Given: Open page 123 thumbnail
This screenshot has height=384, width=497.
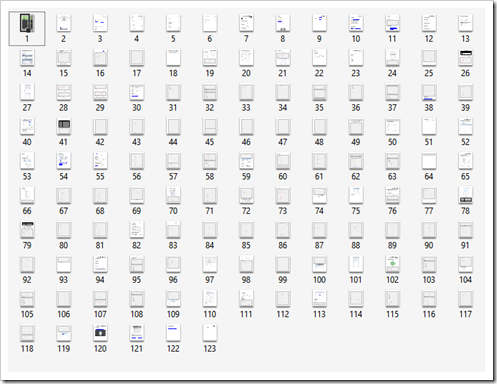Looking at the screenshot, I should point(210,332).
